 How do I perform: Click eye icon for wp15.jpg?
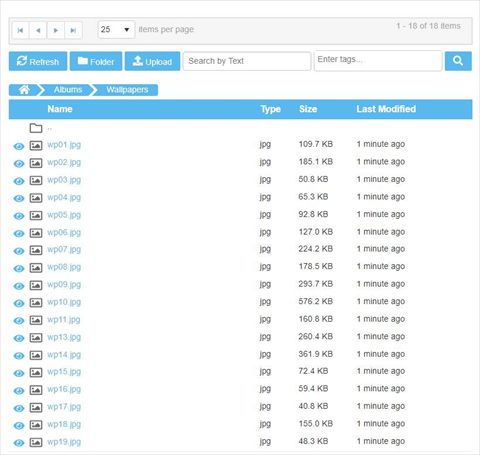tap(19, 373)
